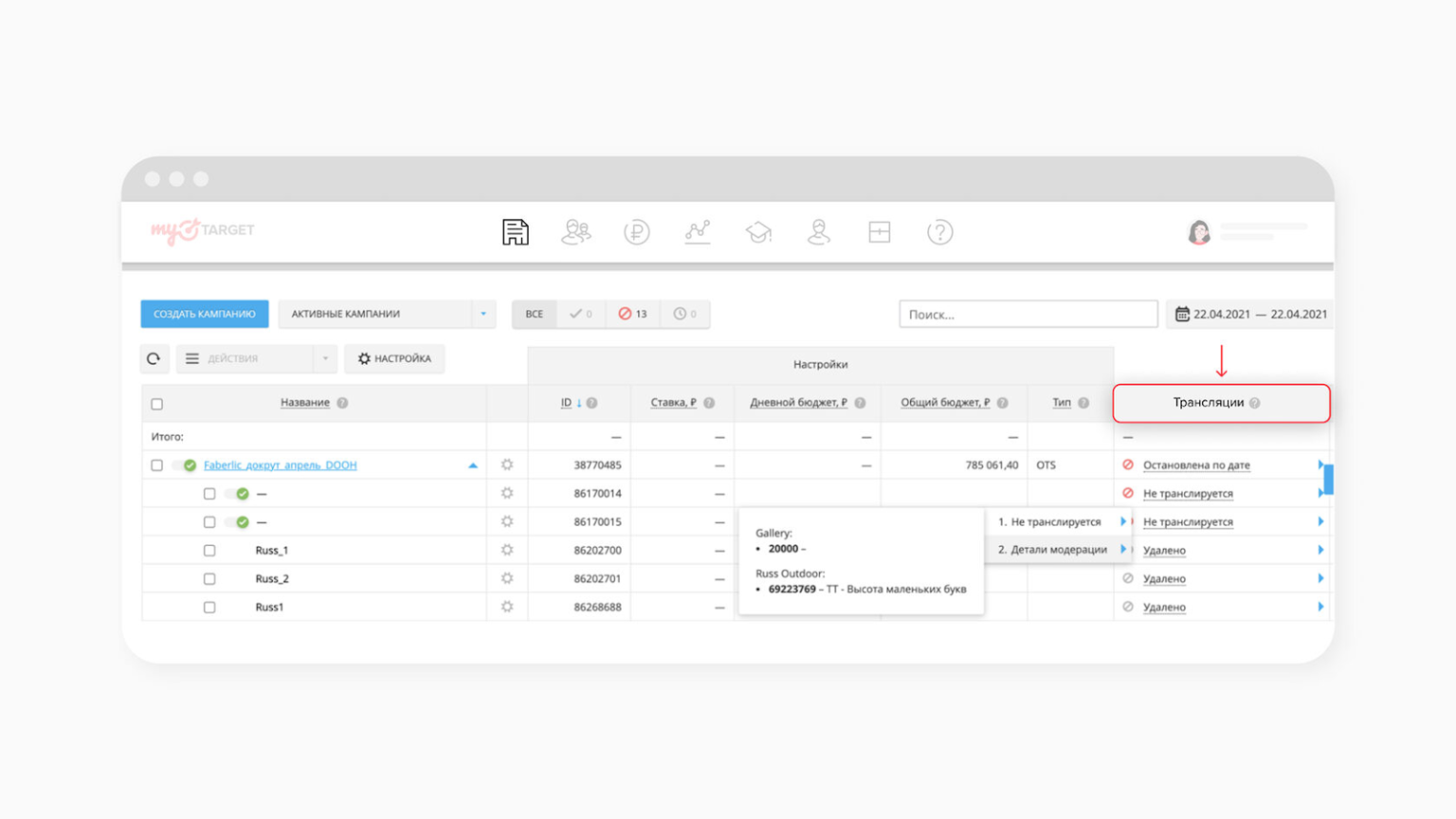Open the audiences icon in top navigation
The image size is (1456, 819).
point(575,232)
